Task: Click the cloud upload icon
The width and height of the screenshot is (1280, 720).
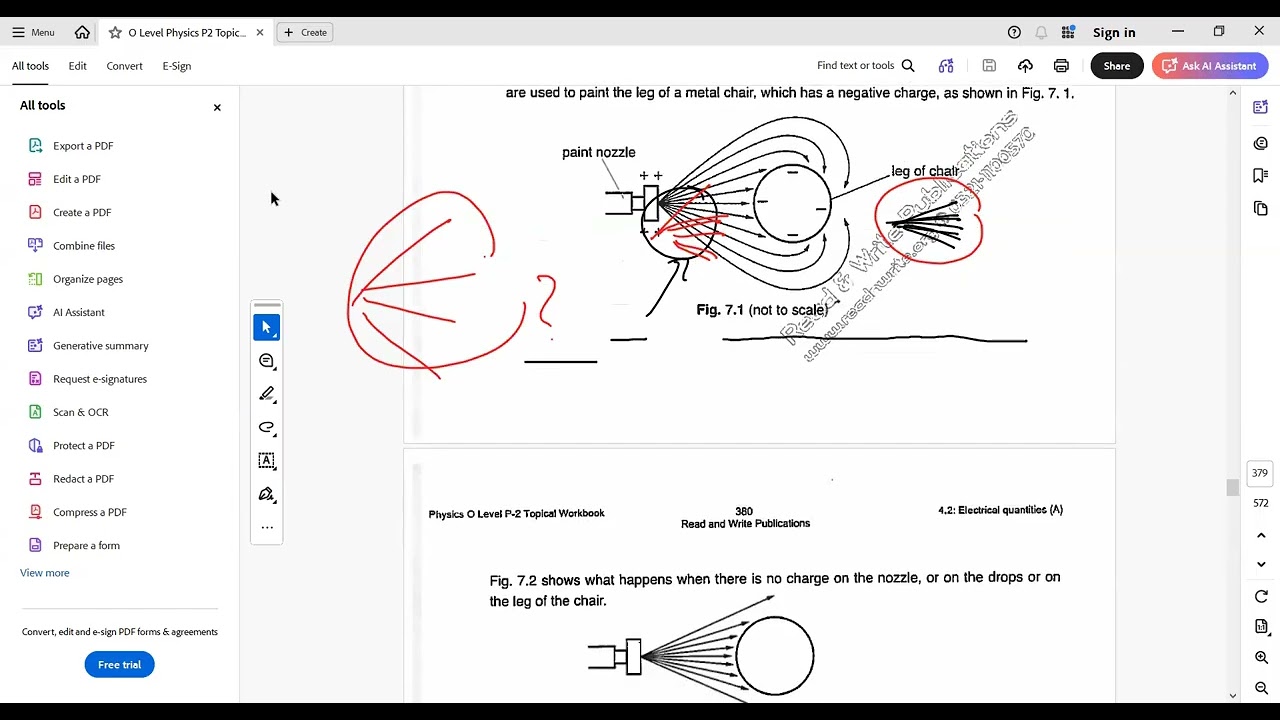Action: pos(1025,66)
